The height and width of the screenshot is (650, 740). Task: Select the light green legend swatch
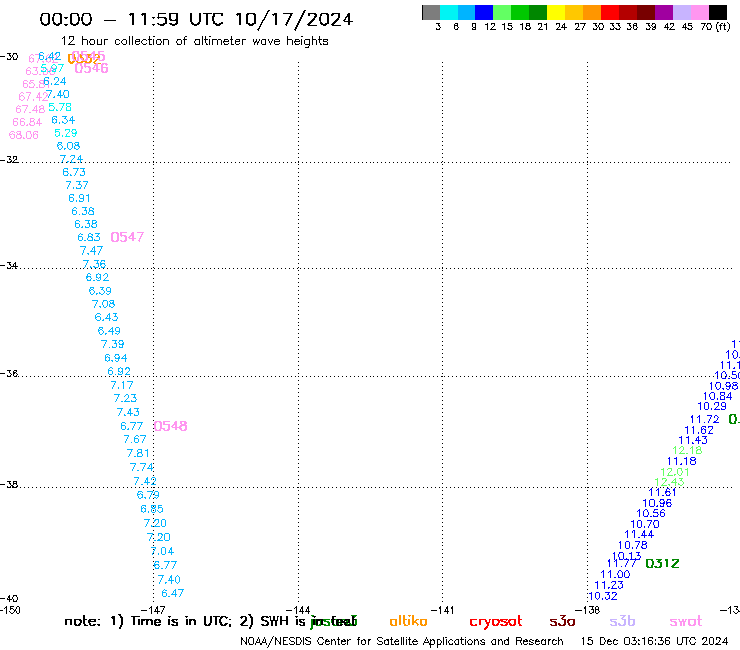502,12
